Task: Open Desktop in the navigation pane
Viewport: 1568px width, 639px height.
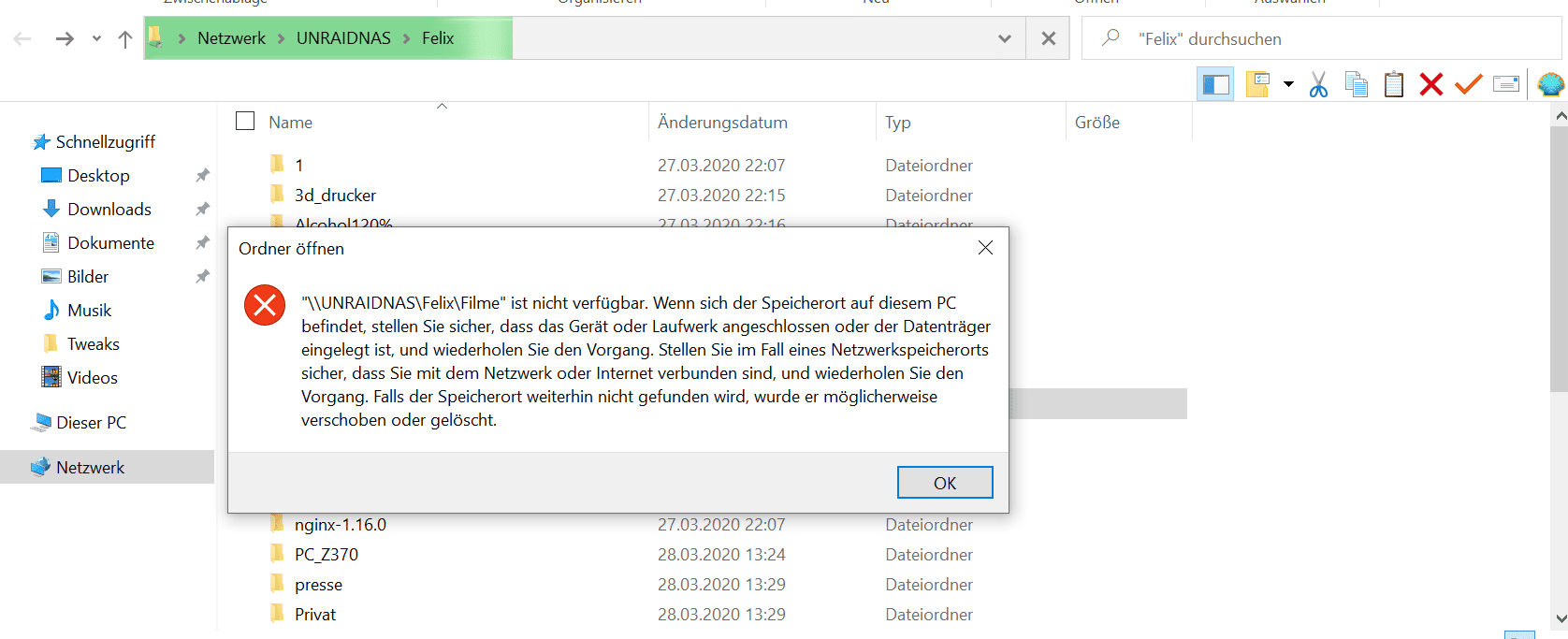Action: coord(98,176)
